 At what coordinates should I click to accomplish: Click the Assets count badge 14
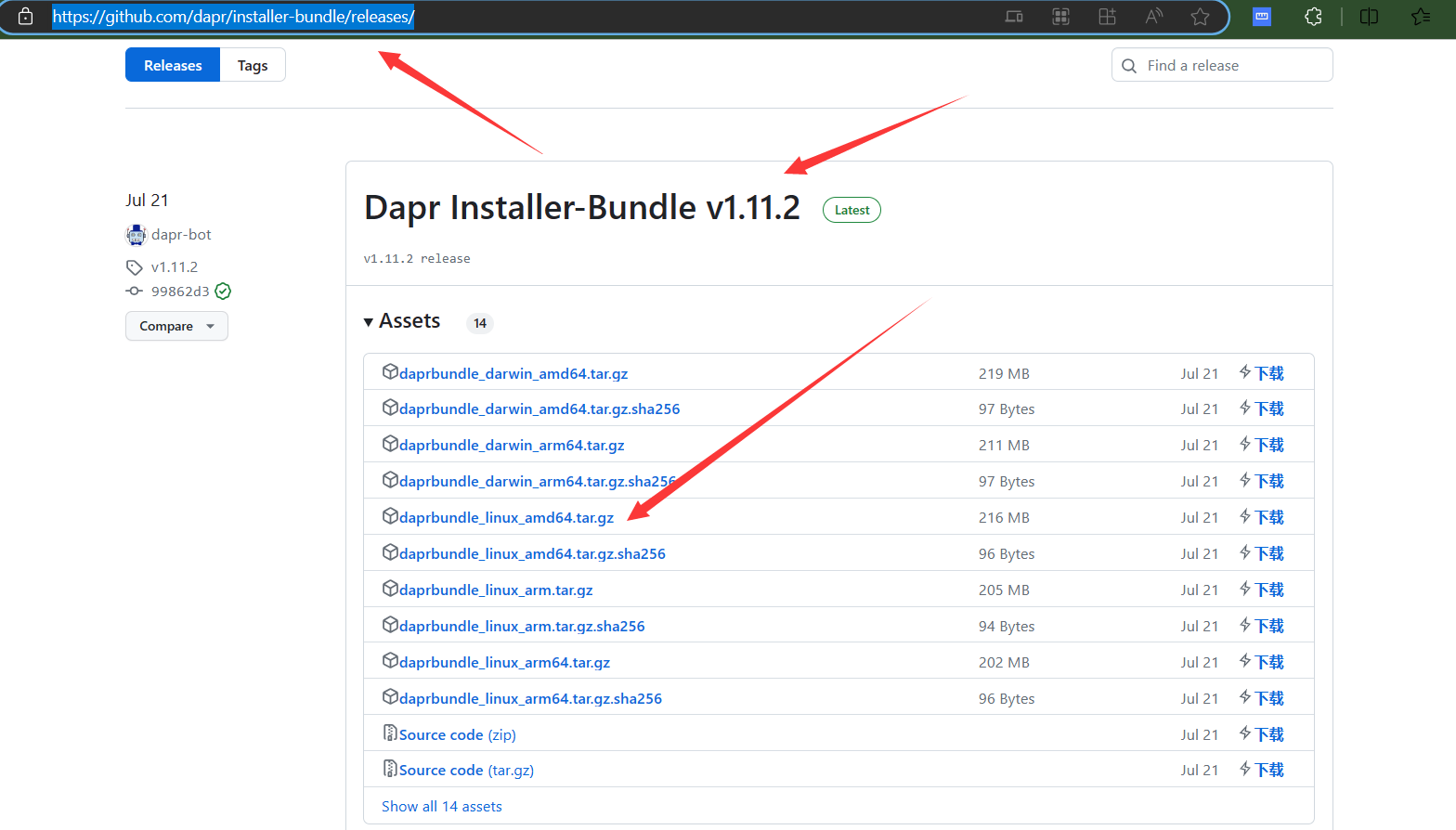[x=480, y=323]
